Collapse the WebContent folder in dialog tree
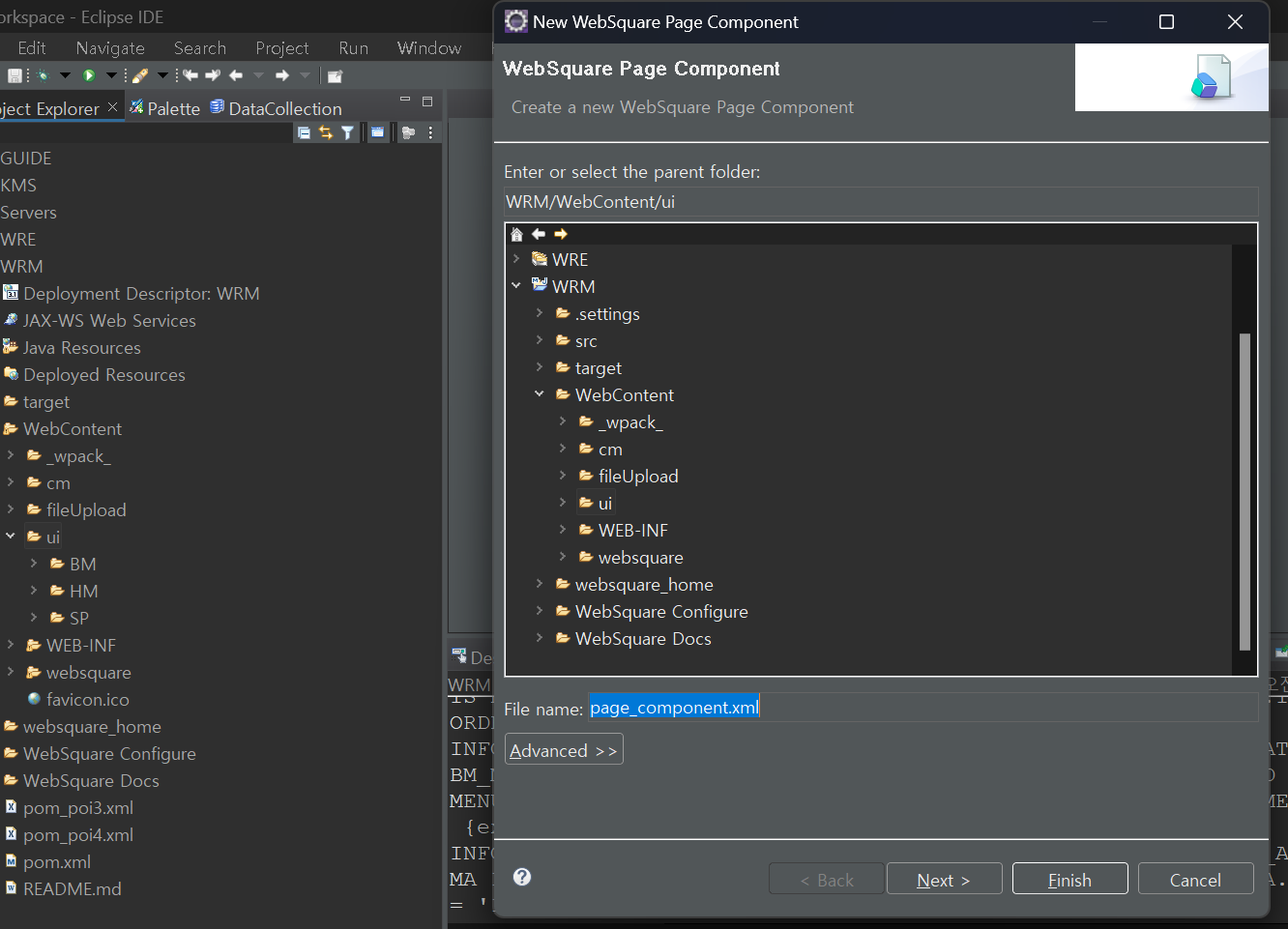1288x929 pixels. [x=540, y=394]
